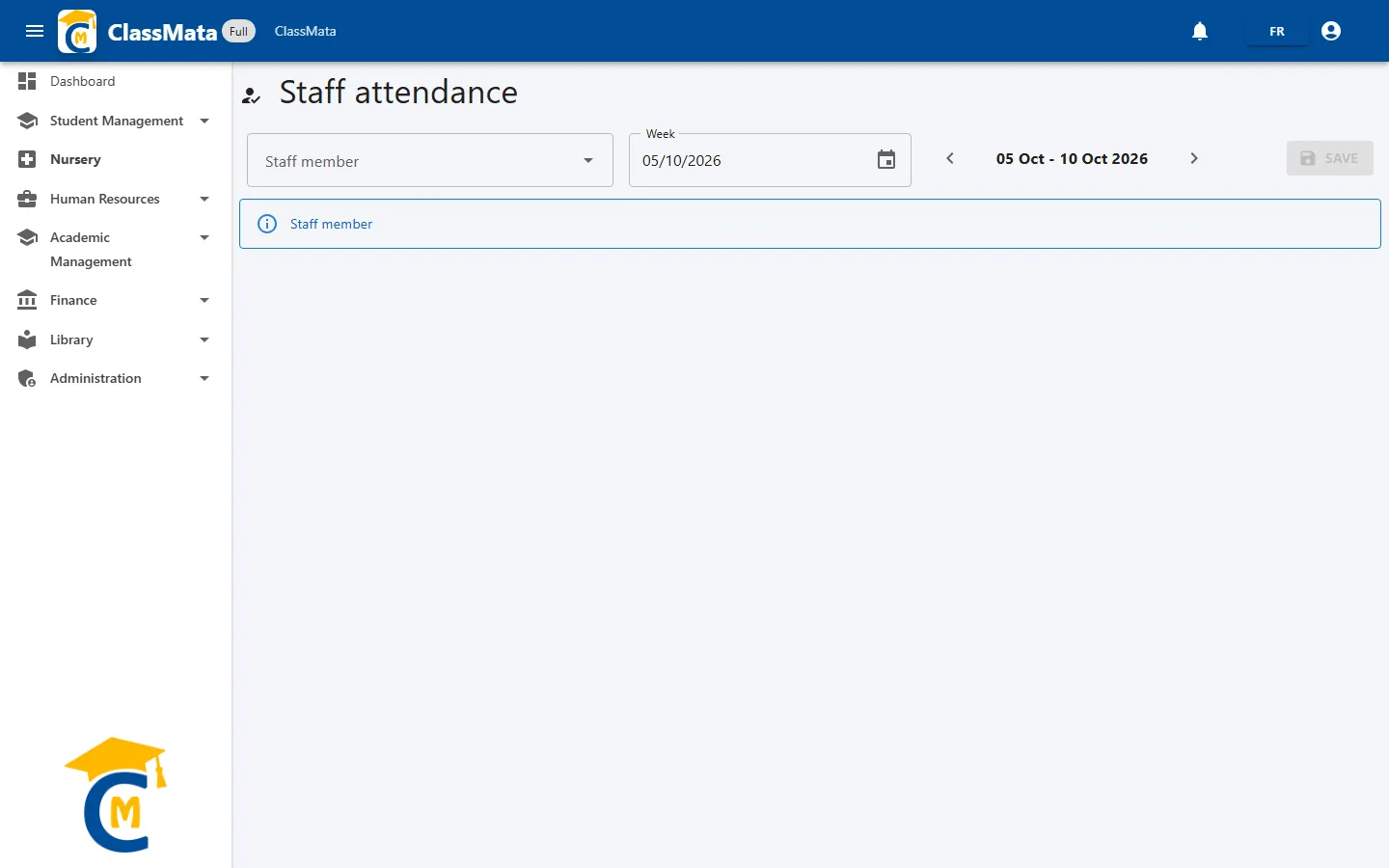1389x868 pixels.
Task: Expand Library submenu arrow
Action: point(204,339)
